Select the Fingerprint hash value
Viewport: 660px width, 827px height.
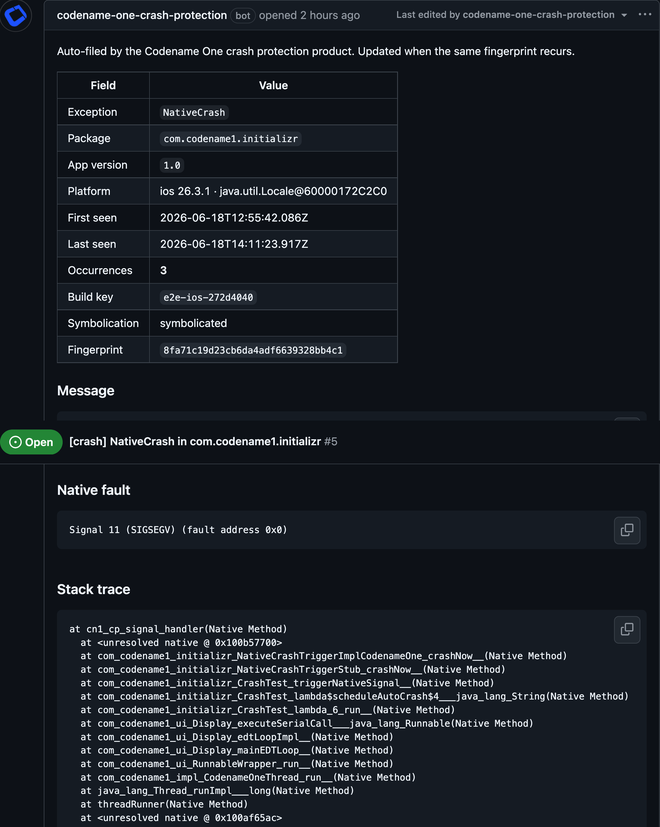click(x=253, y=350)
